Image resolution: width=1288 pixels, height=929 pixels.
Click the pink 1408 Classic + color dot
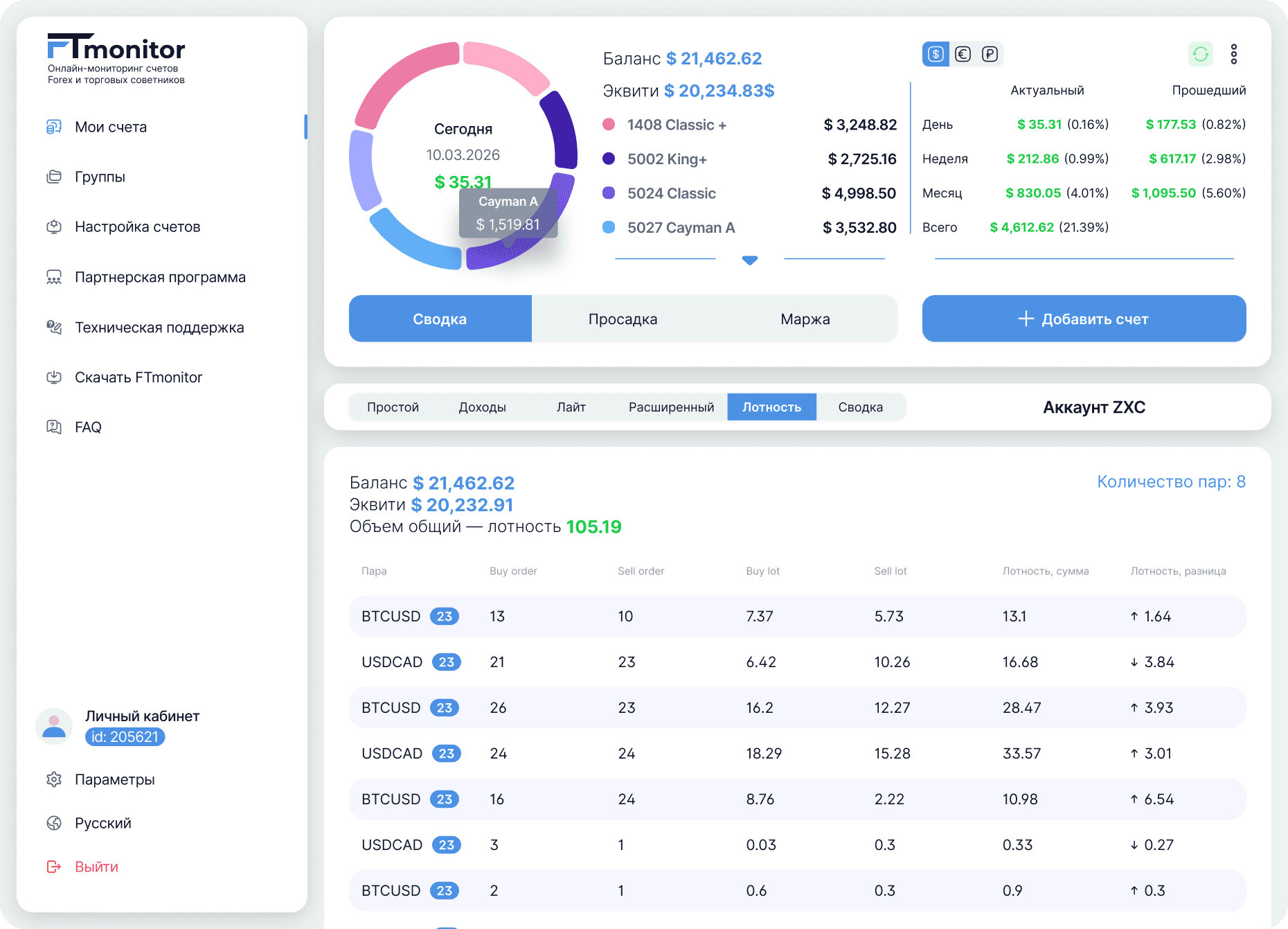[x=609, y=125]
